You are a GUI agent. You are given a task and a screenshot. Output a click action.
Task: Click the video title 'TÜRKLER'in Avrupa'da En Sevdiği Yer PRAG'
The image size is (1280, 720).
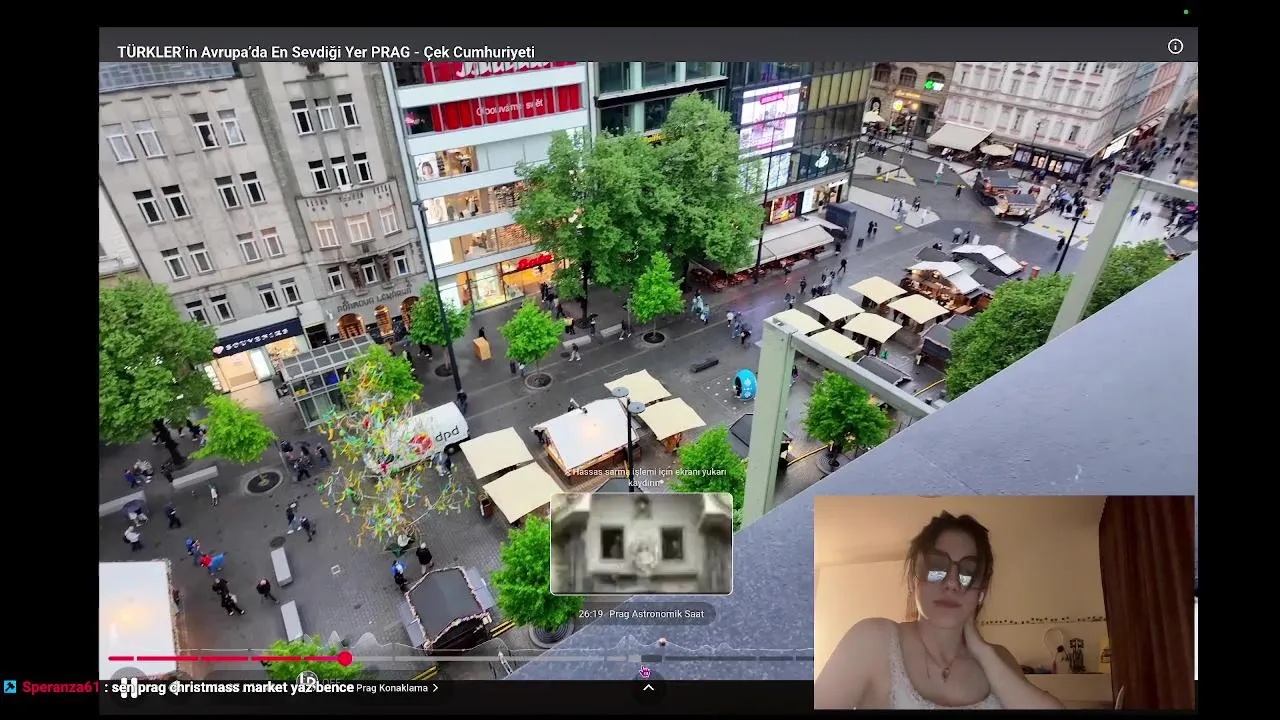326,52
